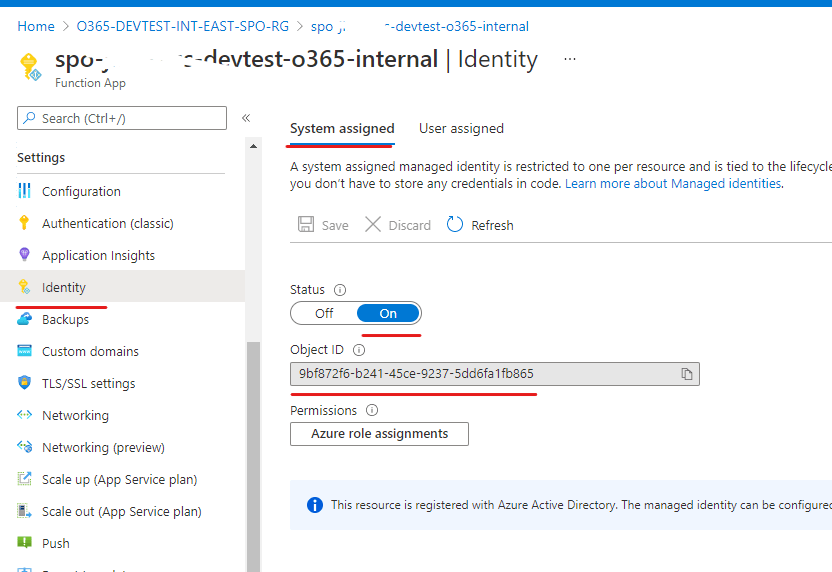Open Learn more about Managed identities link
This screenshot has height=572, width=832.
click(673, 184)
